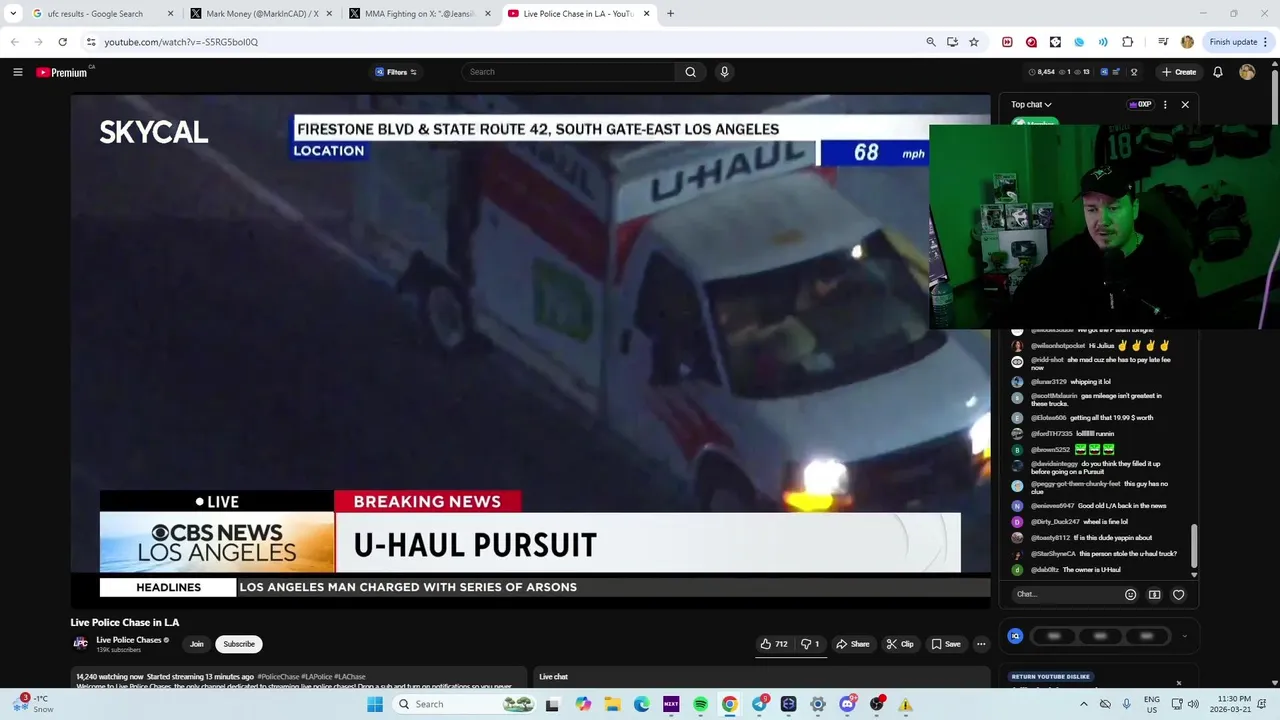1280x720 pixels.
Task: Open the media control playlist icon
Action: click(x=1163, y=42)
